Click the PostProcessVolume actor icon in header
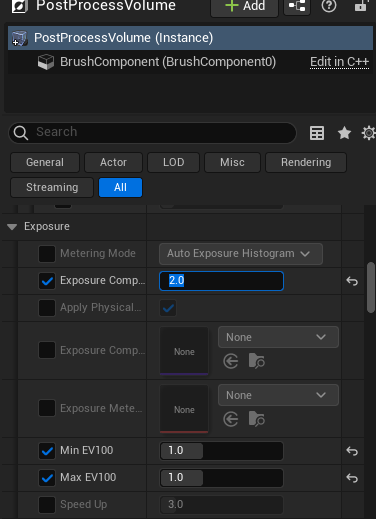This screenshot has width=376, height=519. click(19, 6)
